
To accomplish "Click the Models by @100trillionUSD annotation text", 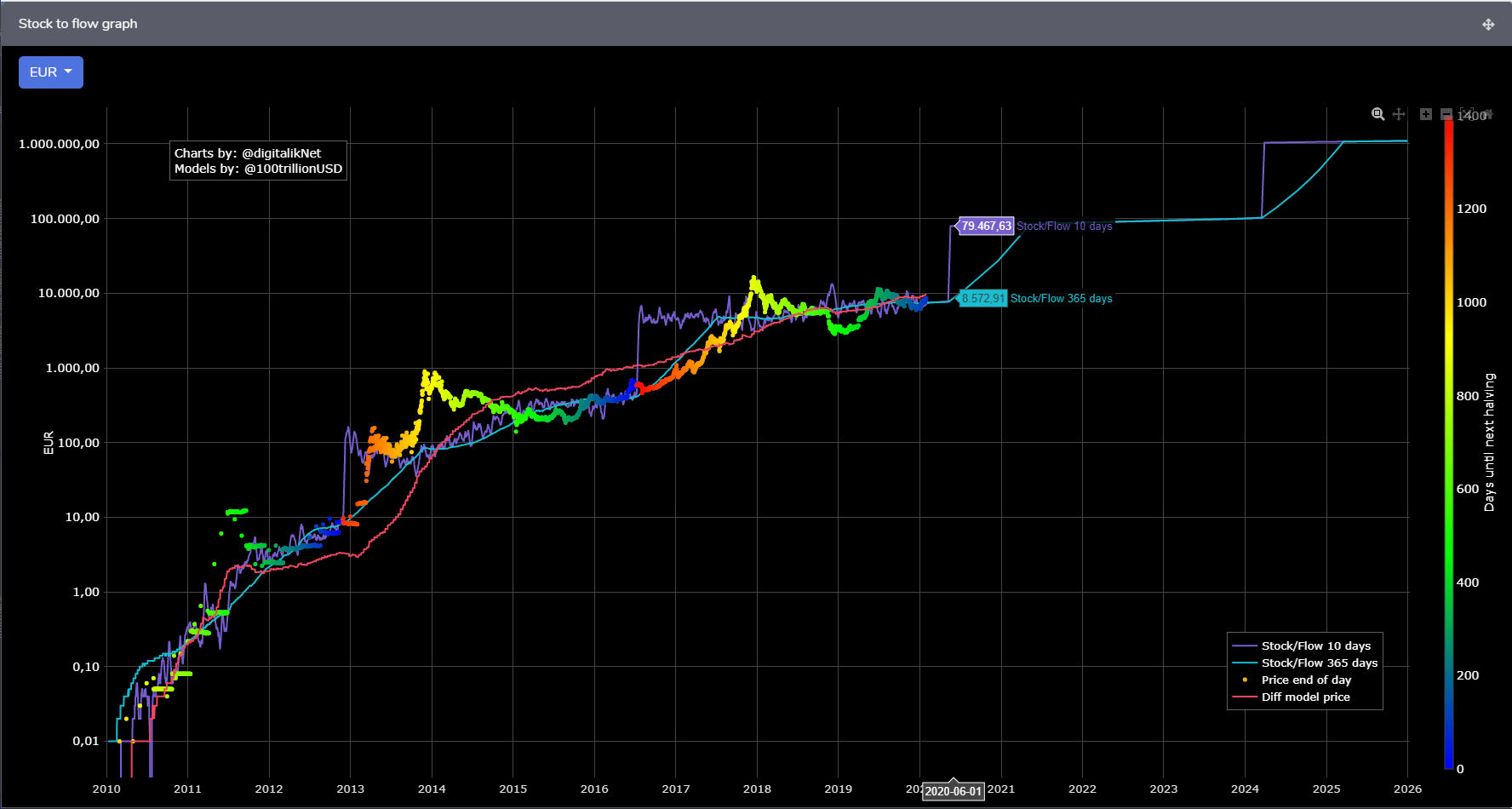I will pos(258,169).
